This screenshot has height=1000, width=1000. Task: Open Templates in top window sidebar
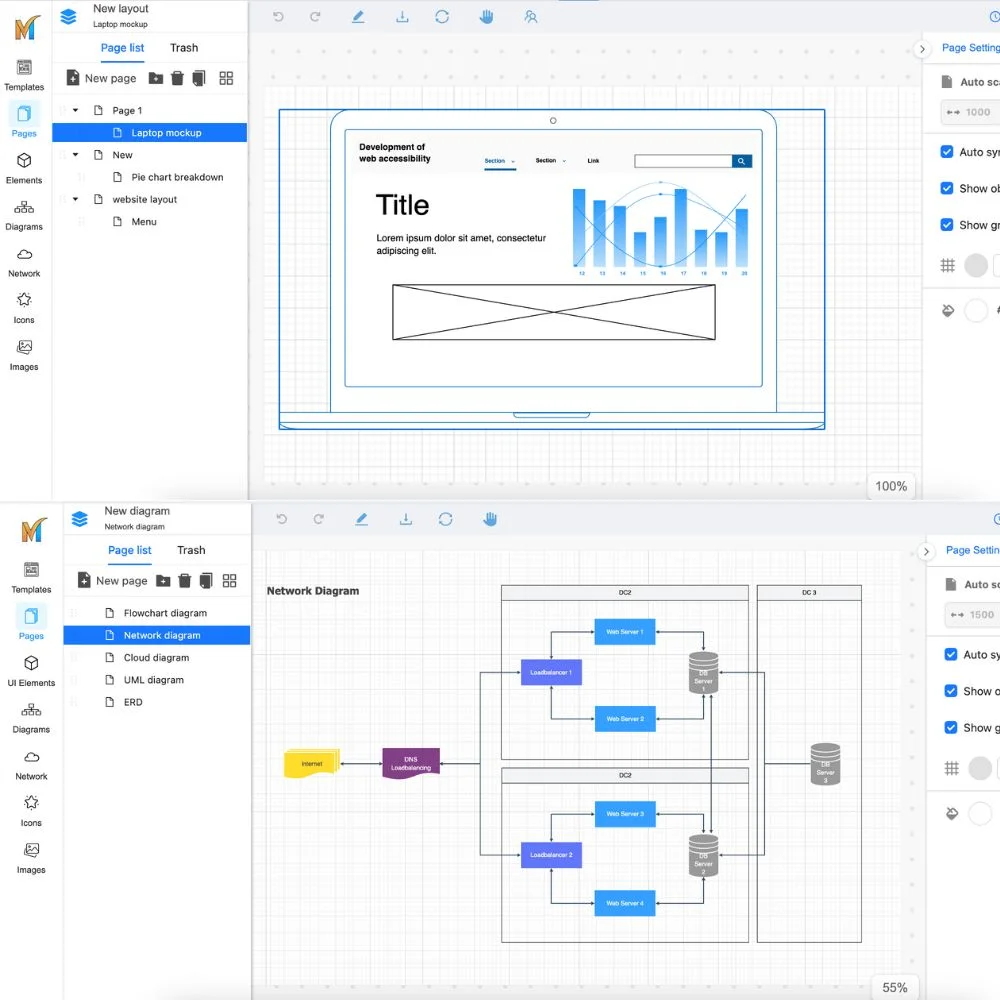pyautogui.click(x=24, y=75)
